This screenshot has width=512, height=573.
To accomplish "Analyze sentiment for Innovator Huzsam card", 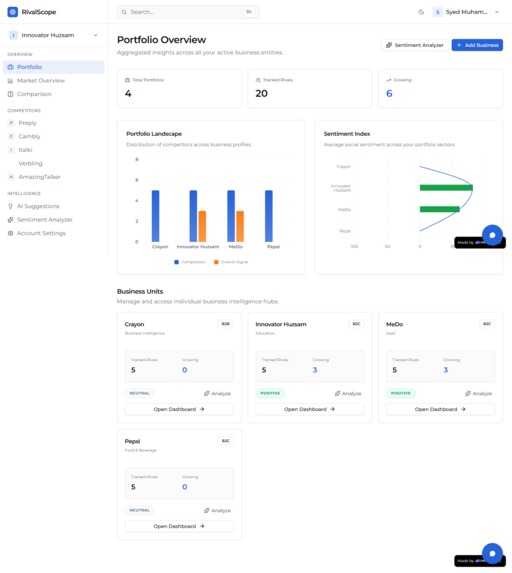I will pyautogui.click(x=348, y=394).
